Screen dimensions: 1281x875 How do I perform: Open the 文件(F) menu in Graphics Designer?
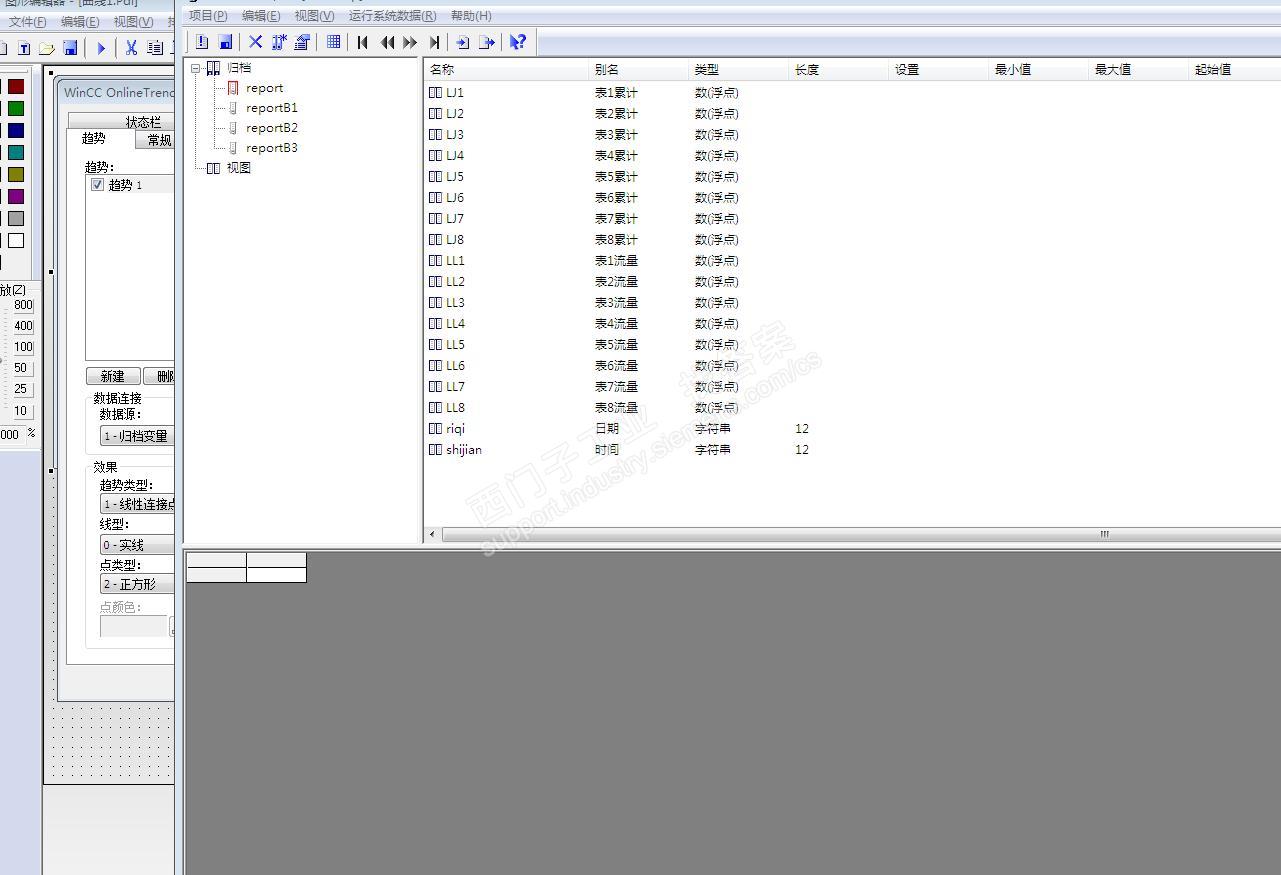tap(27, 22)
